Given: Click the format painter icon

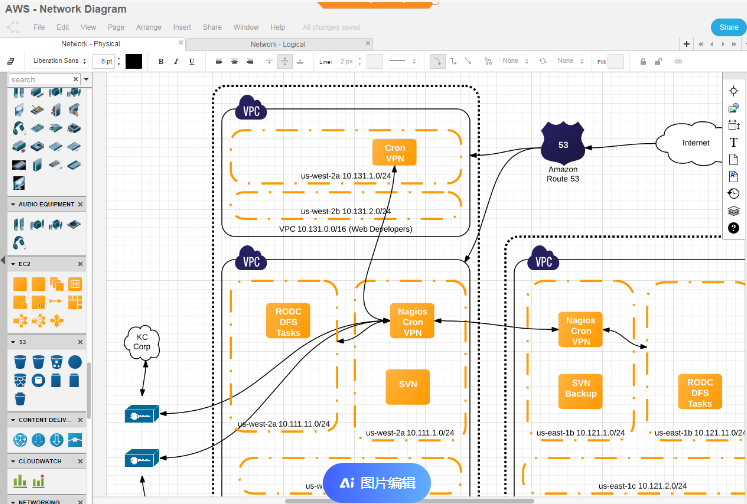Looking at the screenshot, I should [x=10, y=61].
